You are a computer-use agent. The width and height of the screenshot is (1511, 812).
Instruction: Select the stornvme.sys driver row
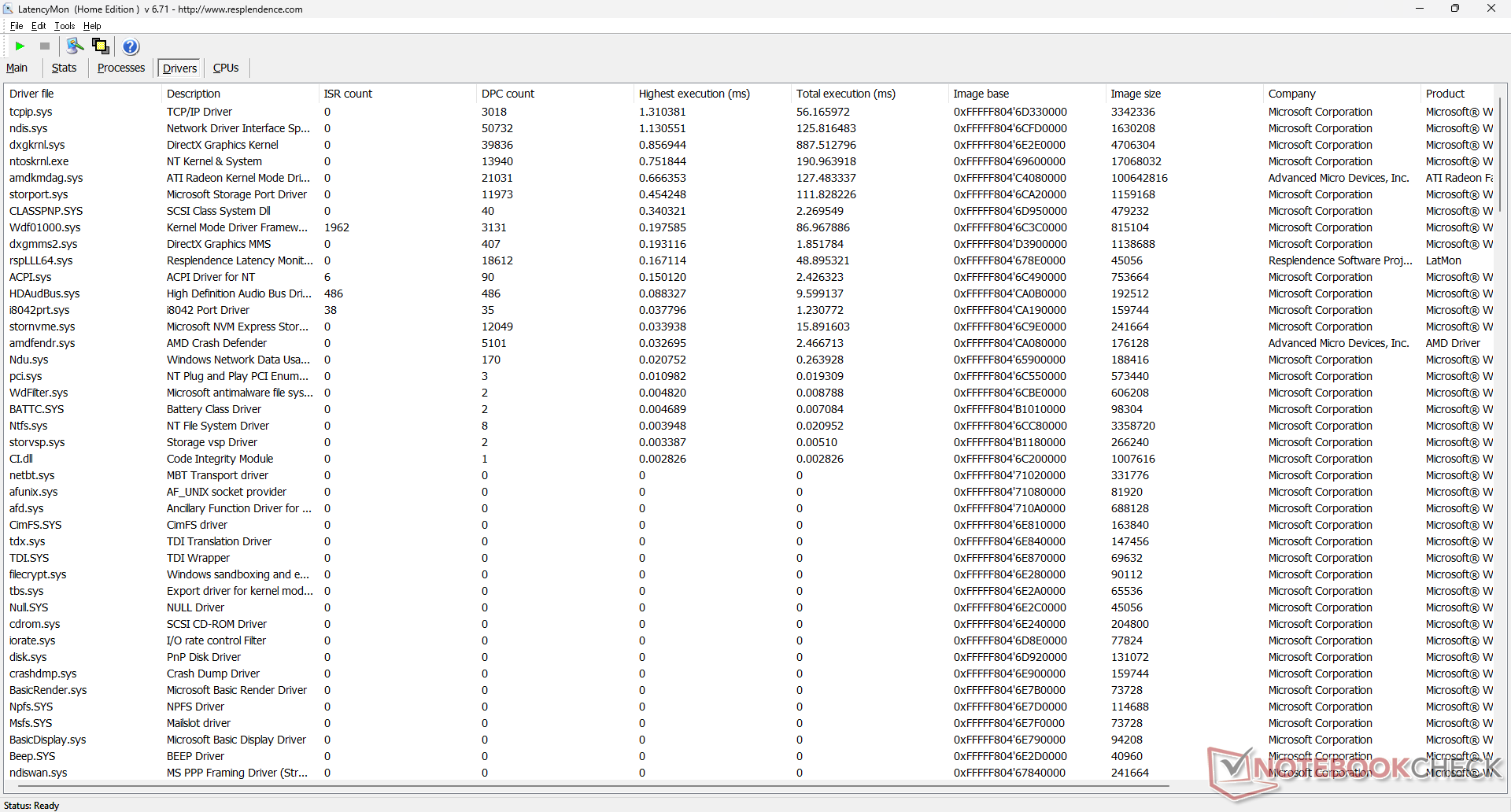[750, 327]
